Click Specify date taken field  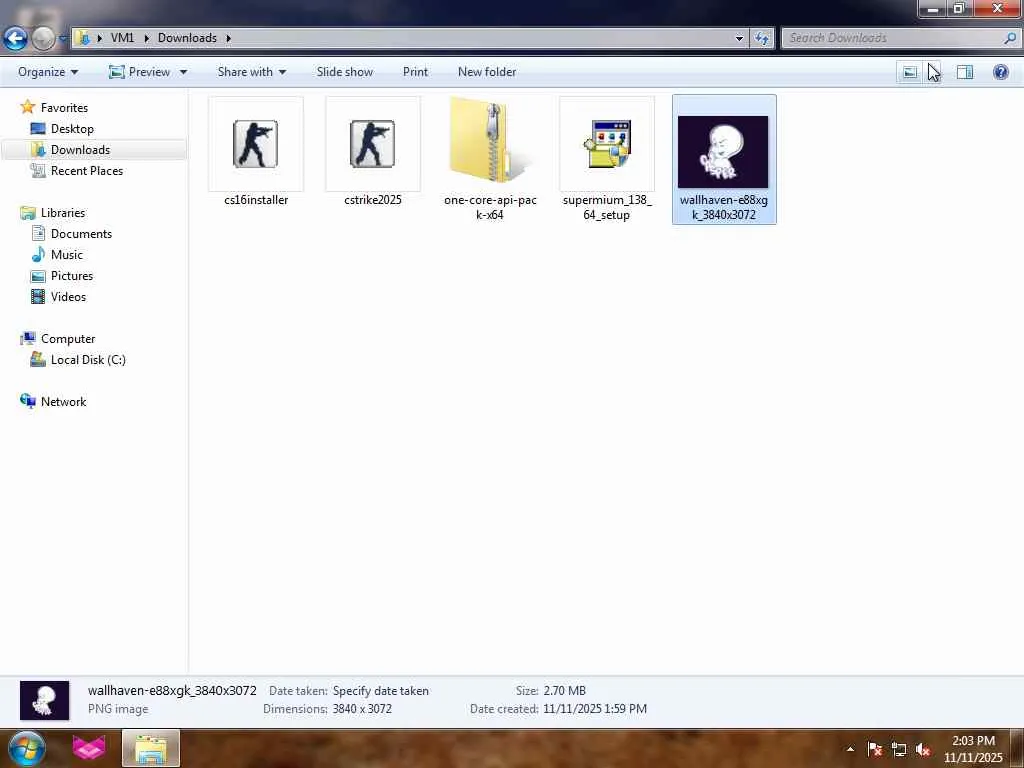point(381,691)
